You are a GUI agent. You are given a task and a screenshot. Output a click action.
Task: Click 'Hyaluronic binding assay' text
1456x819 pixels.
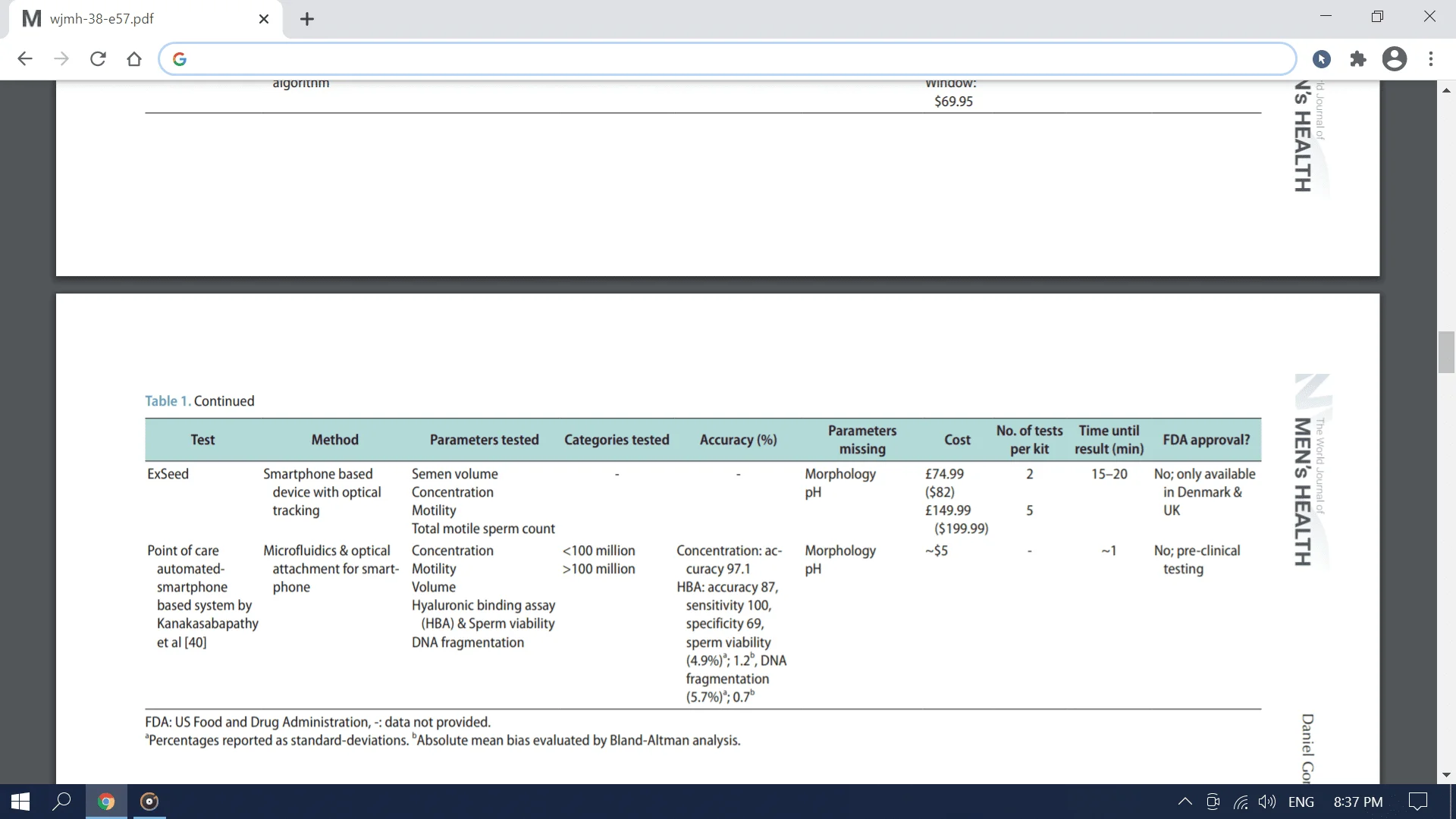[483, 605]
